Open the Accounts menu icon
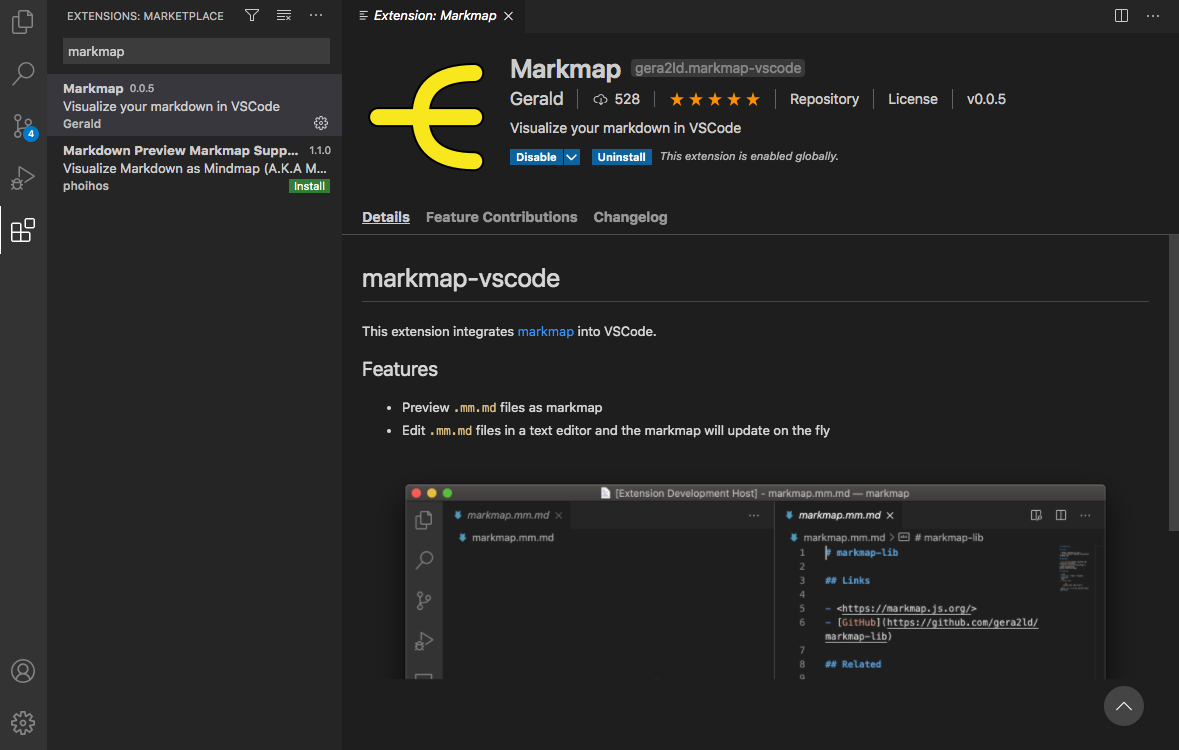This screenshot has width=1179, height=750. point(23,670)
